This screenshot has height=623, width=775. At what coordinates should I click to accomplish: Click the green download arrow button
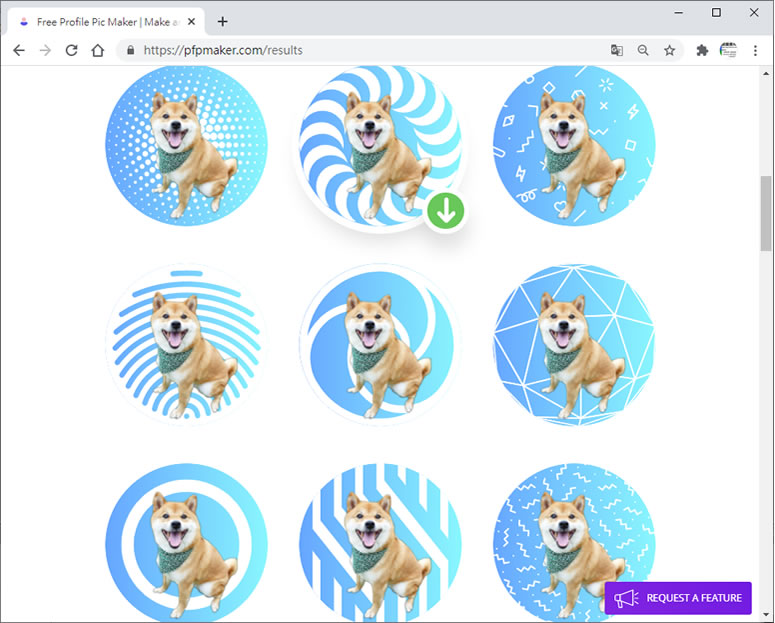point(445,211)
